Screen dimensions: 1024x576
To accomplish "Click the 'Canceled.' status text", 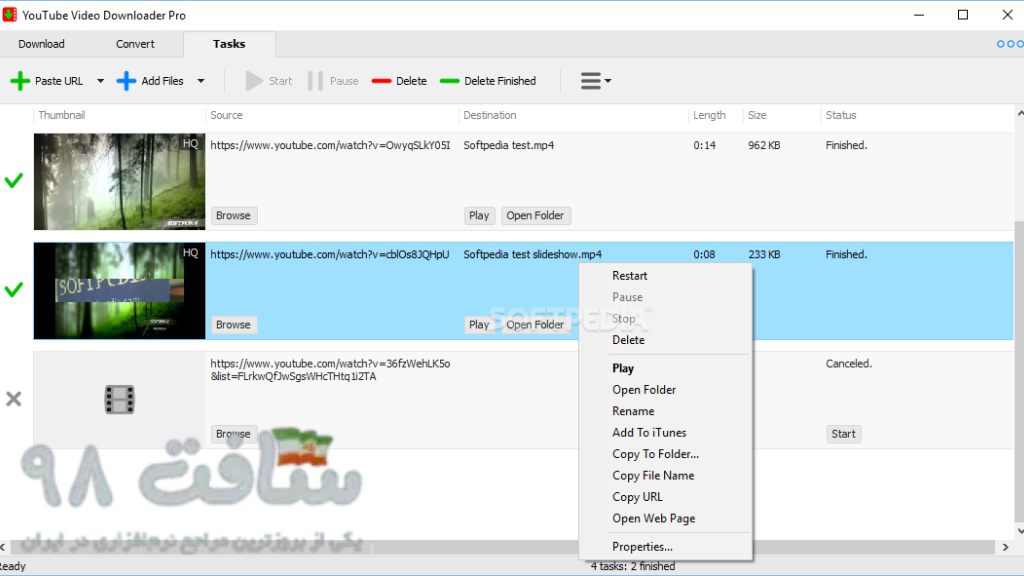I will point(849,363).
